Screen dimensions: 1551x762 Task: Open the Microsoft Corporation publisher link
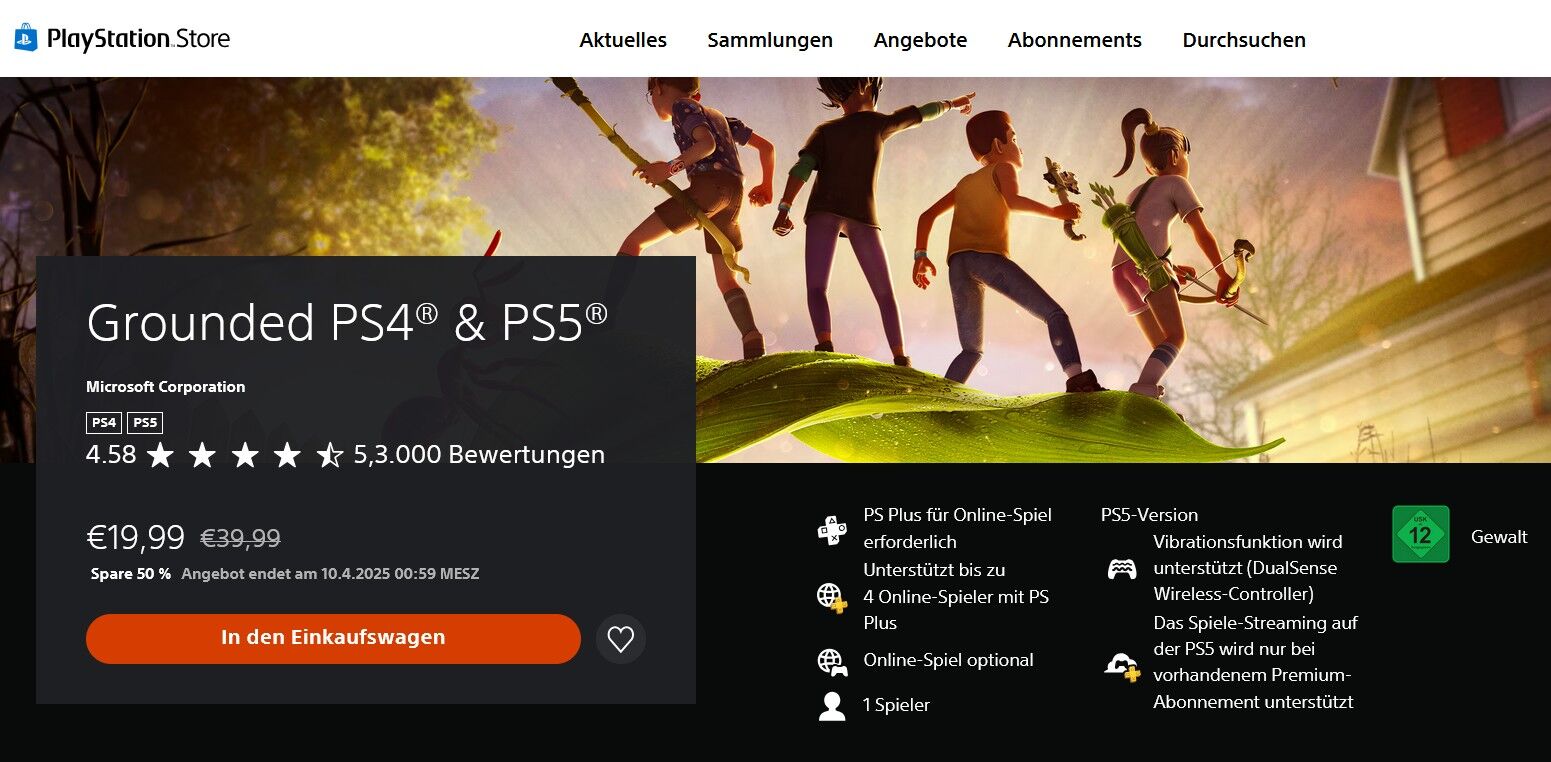(166, 387)
